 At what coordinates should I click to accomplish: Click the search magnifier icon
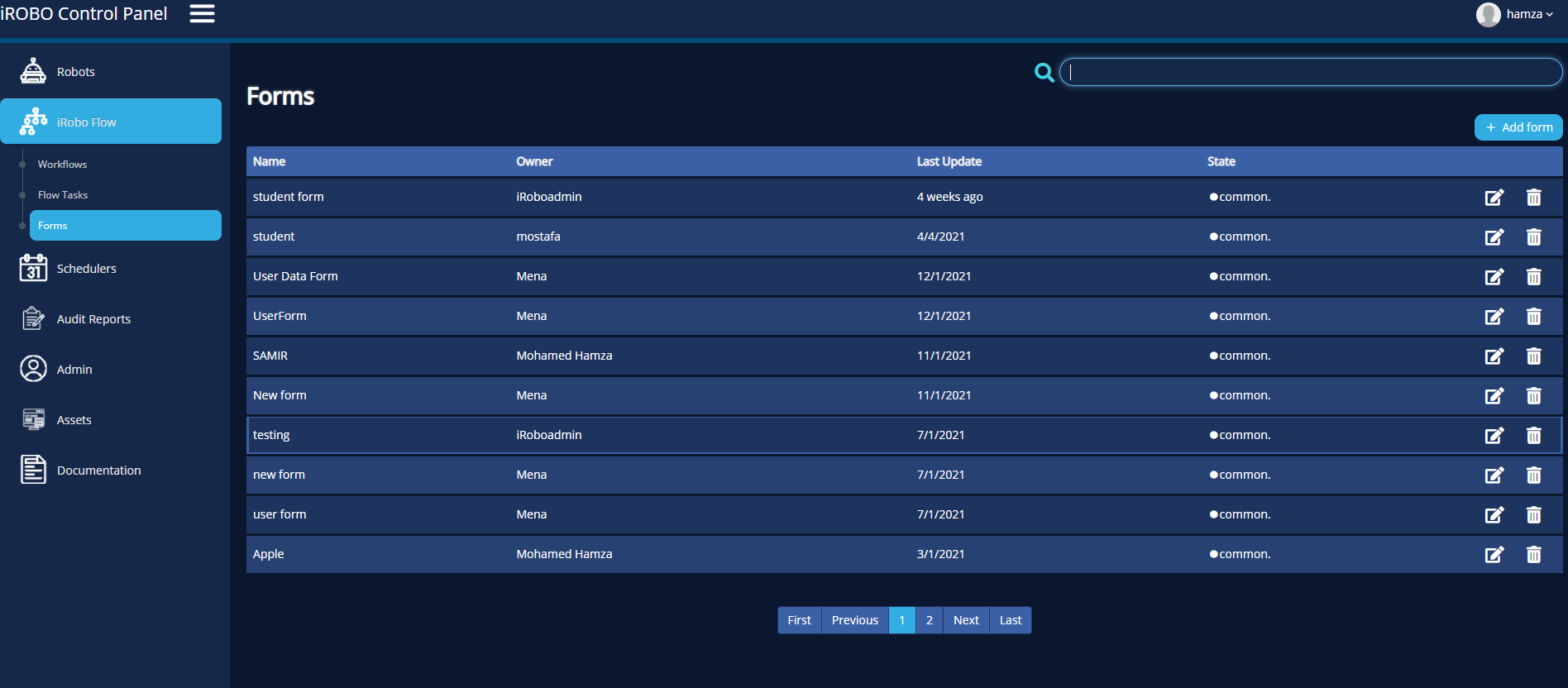coord(1044,73)
